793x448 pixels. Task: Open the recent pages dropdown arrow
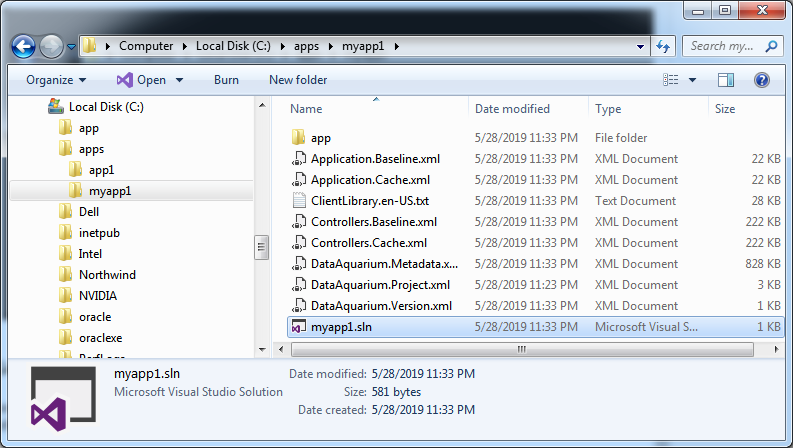[x=71, y=47]
